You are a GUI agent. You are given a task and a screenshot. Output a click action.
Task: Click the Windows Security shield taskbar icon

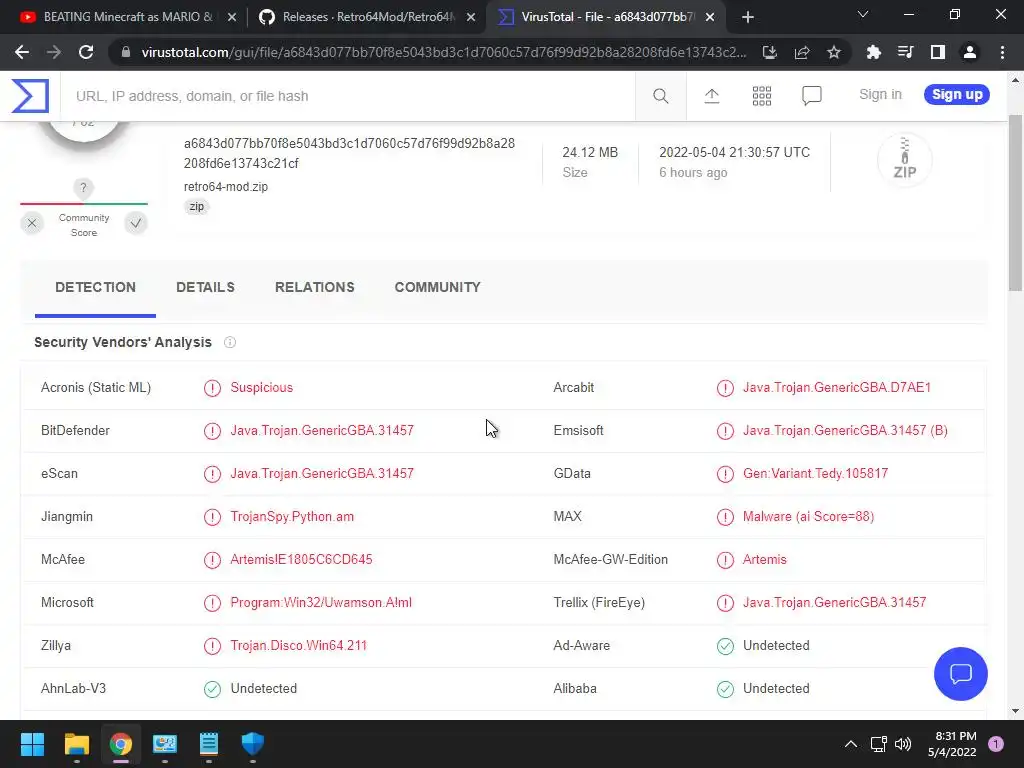coord(253,744)
